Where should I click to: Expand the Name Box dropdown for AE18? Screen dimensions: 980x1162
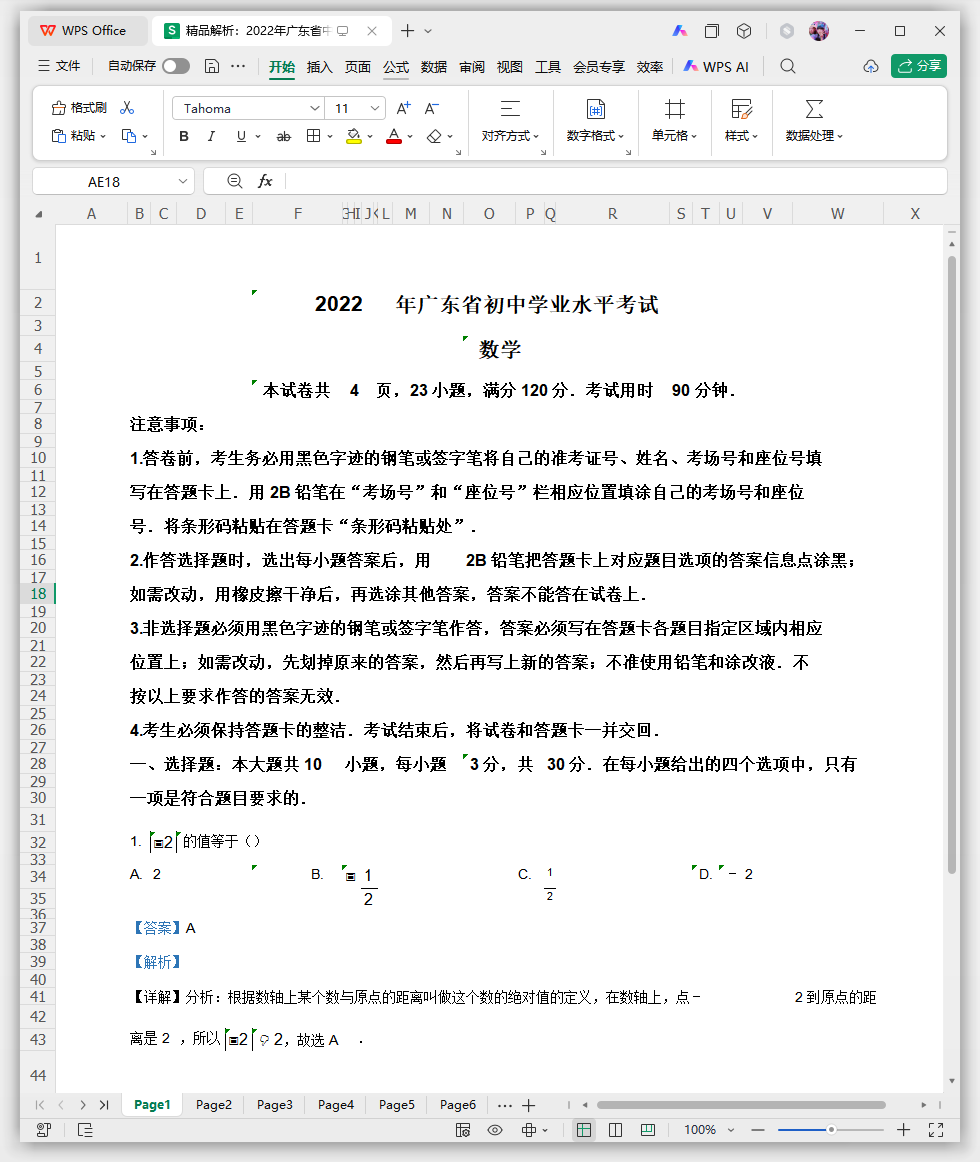click(182, 181)
